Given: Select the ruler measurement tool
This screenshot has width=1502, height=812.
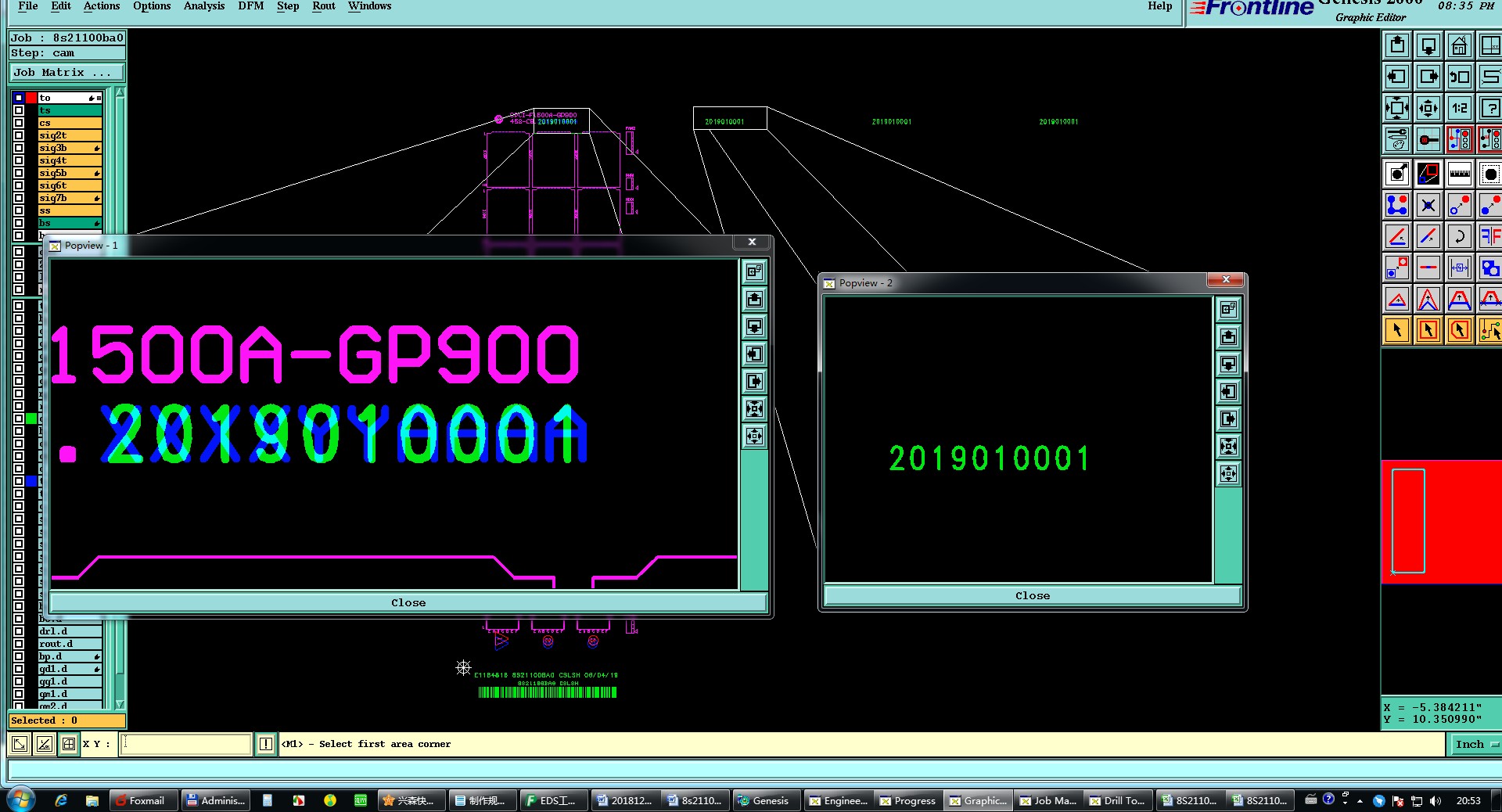Looking at the screenshot, I should tap(1460, 174).
